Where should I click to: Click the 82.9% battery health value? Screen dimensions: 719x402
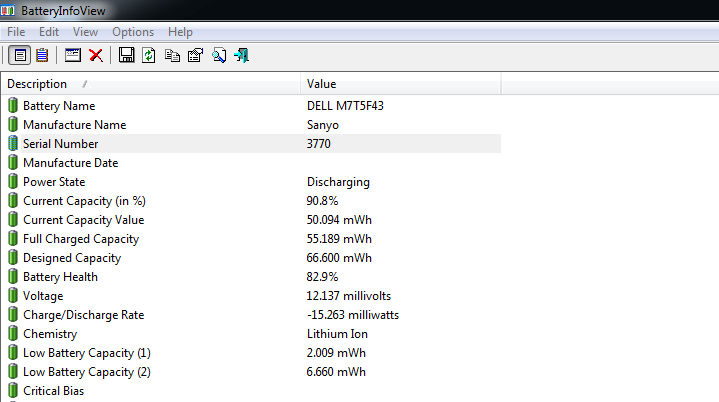click(x=322, y=277)
